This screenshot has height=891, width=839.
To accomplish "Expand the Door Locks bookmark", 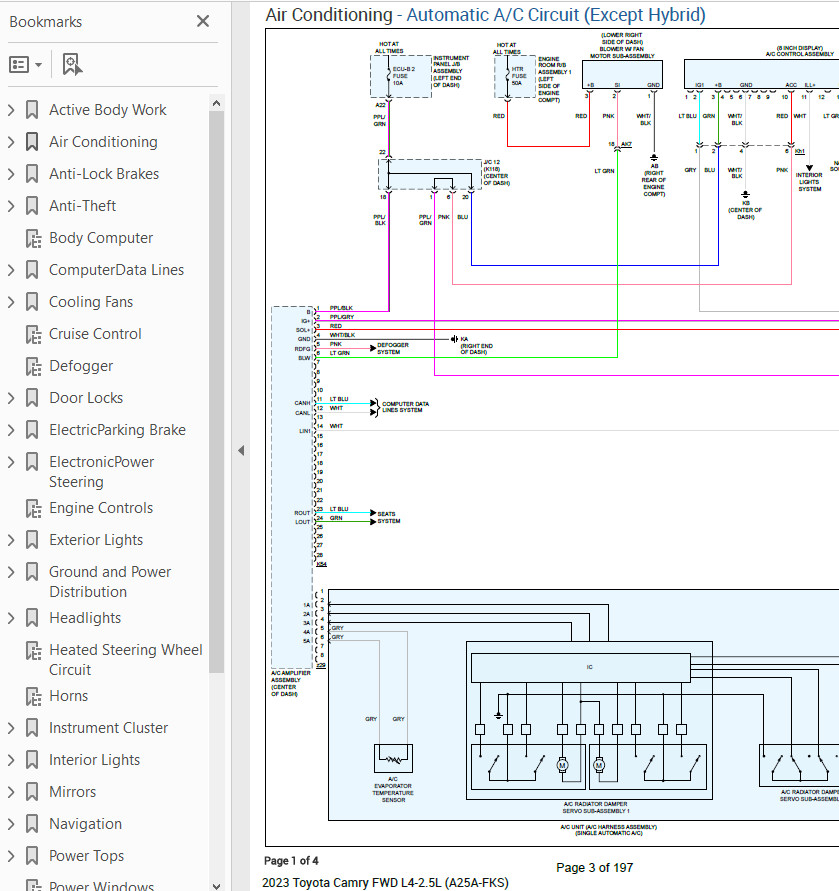I will [x=11, y=398].
